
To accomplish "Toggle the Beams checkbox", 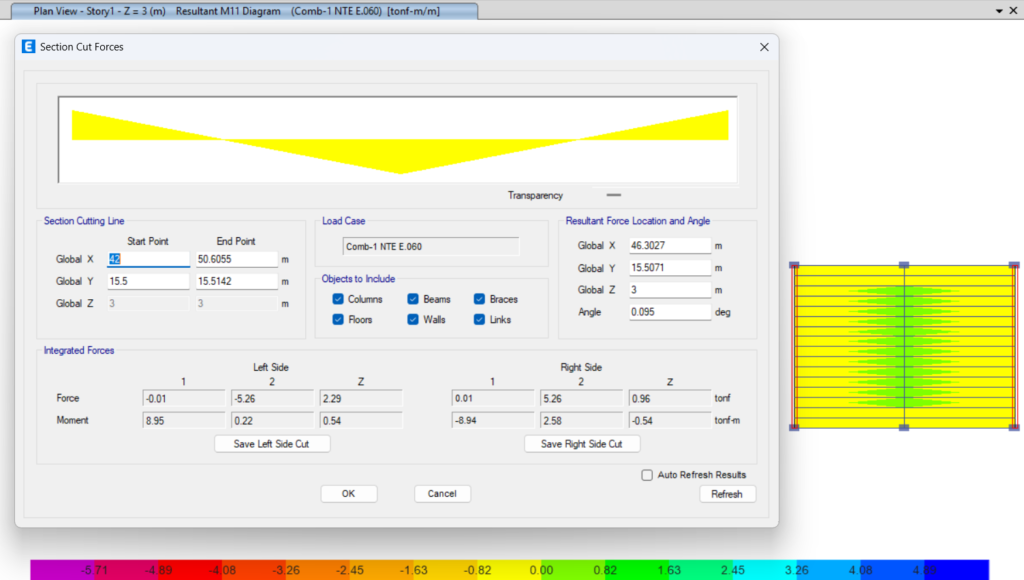I will [x=413, y=299].
